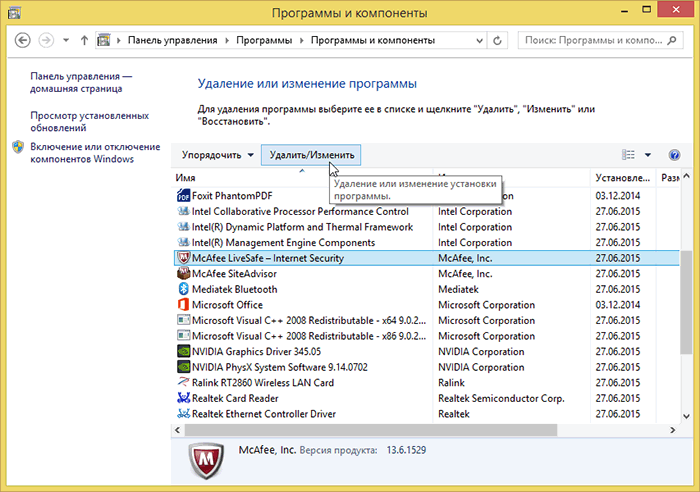
Task: Sort by the Имя column header
Action: coord(302,178)
